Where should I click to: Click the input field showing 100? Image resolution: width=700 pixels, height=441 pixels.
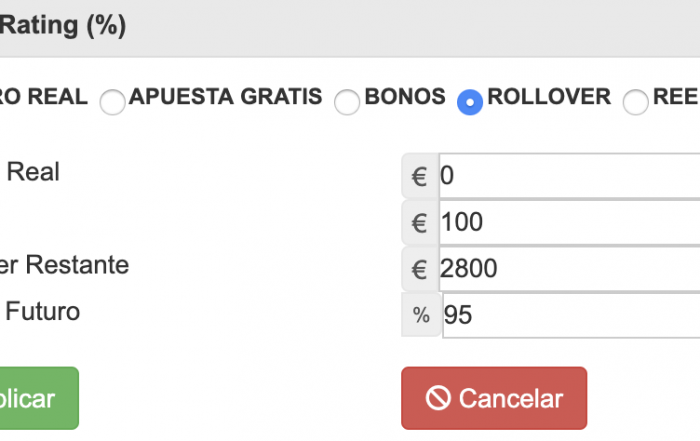tap(570, 222)
